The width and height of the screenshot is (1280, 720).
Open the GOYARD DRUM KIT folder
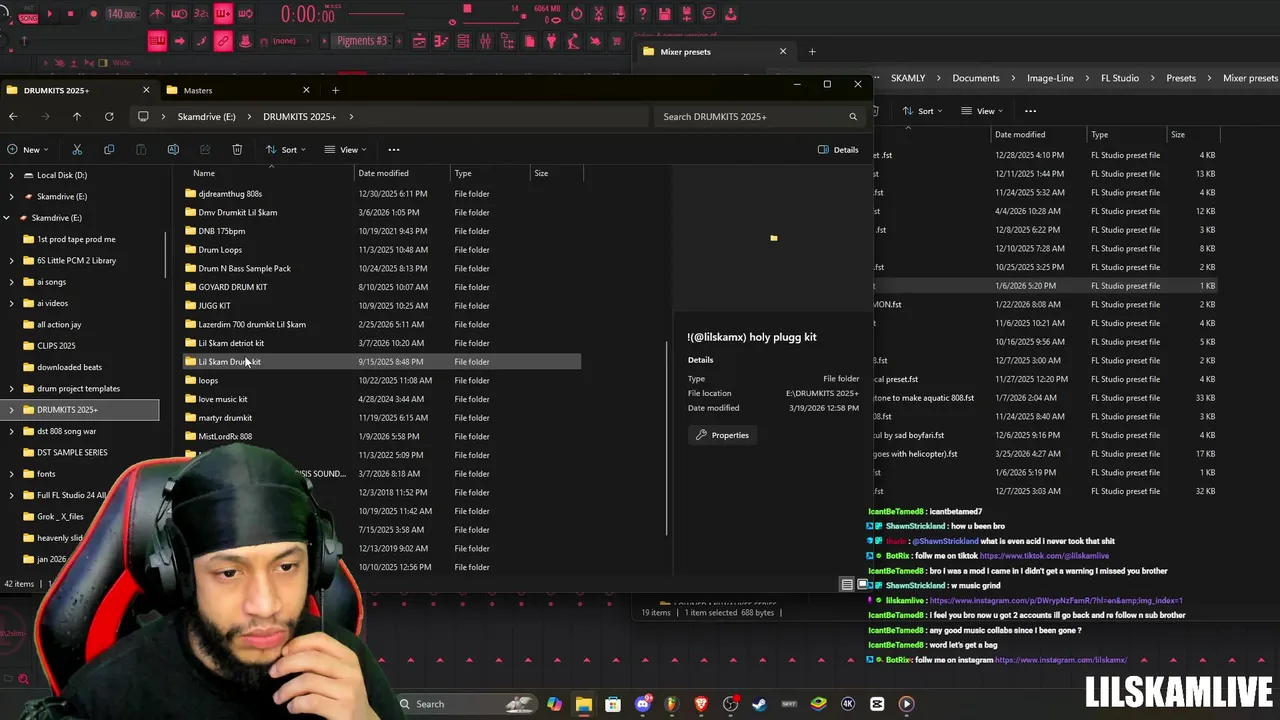coord(232,287)
